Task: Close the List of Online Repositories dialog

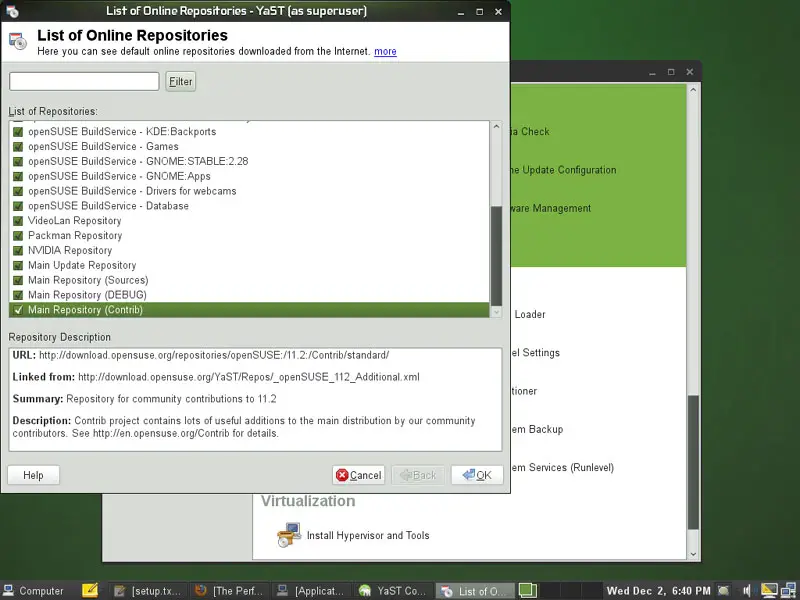Action: point(498,11)
